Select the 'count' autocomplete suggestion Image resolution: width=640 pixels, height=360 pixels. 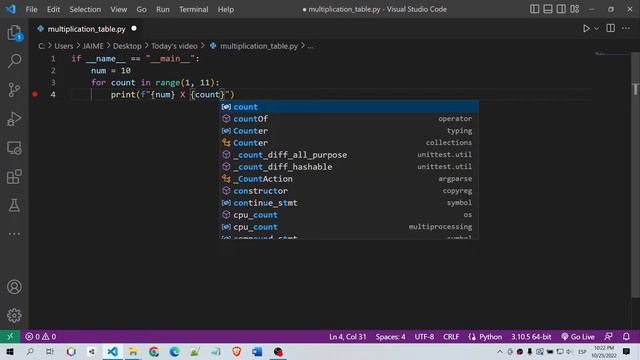[x=349, y=107]
